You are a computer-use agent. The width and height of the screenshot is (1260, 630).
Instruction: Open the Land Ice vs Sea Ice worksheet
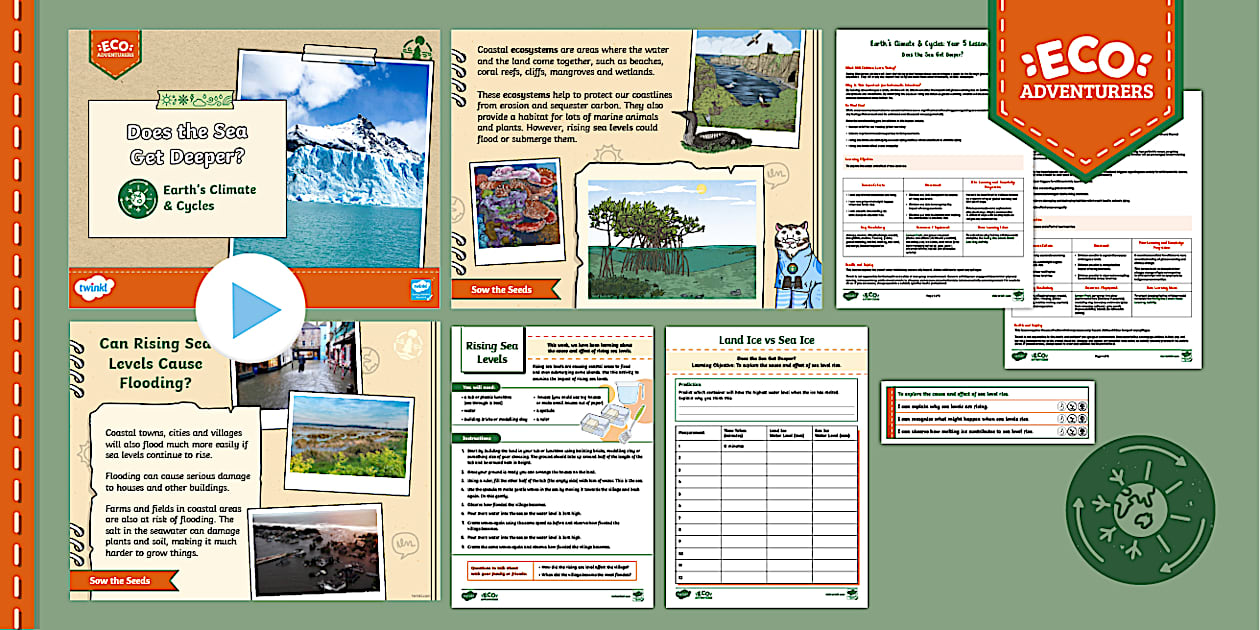(x=766, y=466)
